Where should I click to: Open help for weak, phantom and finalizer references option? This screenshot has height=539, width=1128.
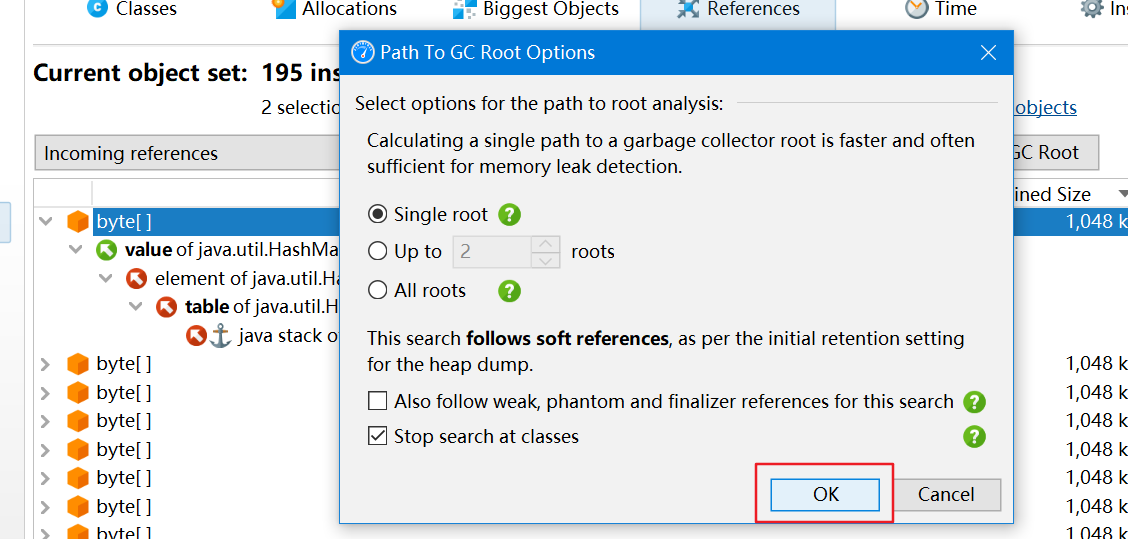(974, 402)
